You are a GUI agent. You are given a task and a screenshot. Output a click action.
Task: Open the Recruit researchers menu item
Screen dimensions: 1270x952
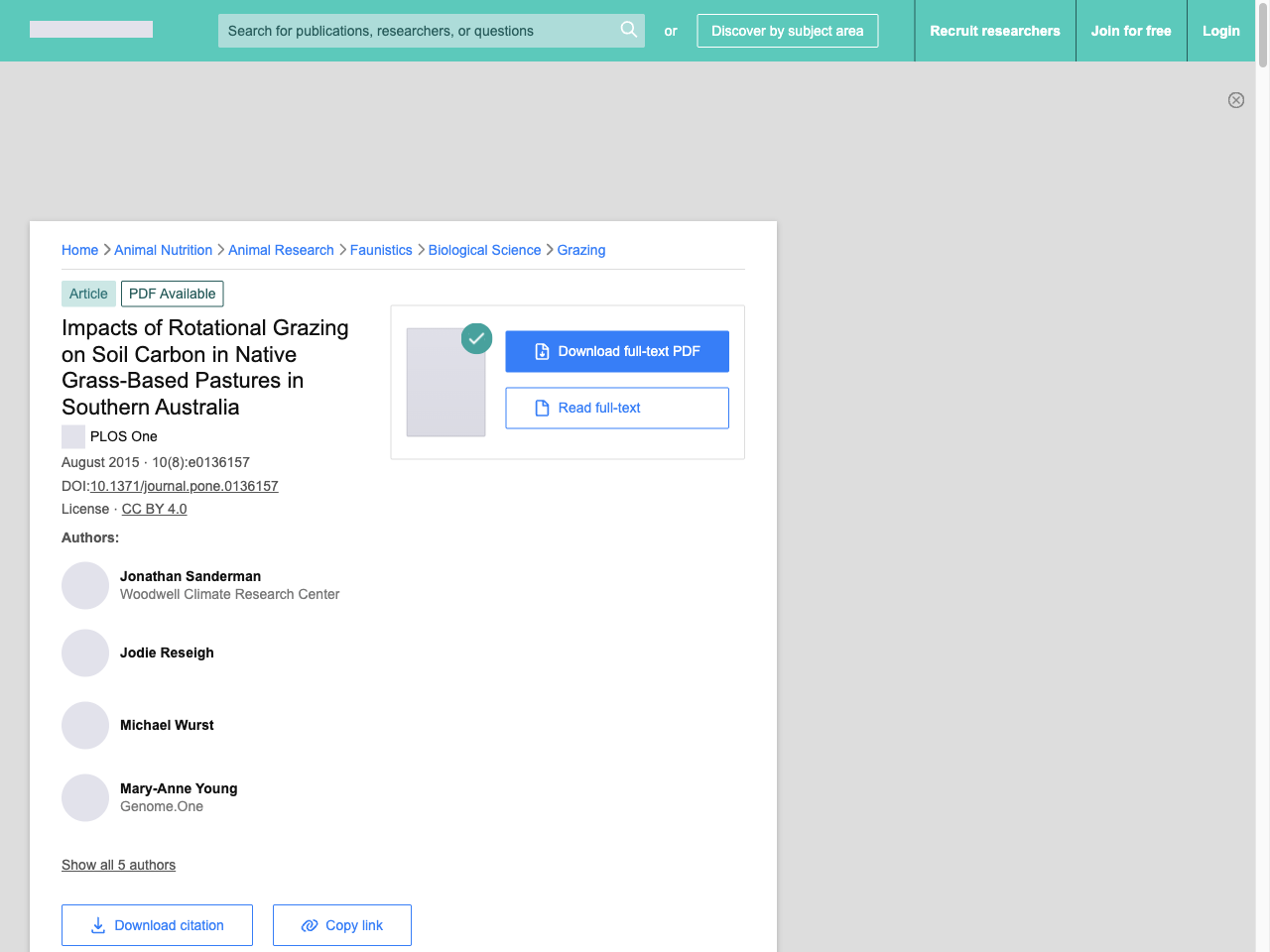coord(994,31)
